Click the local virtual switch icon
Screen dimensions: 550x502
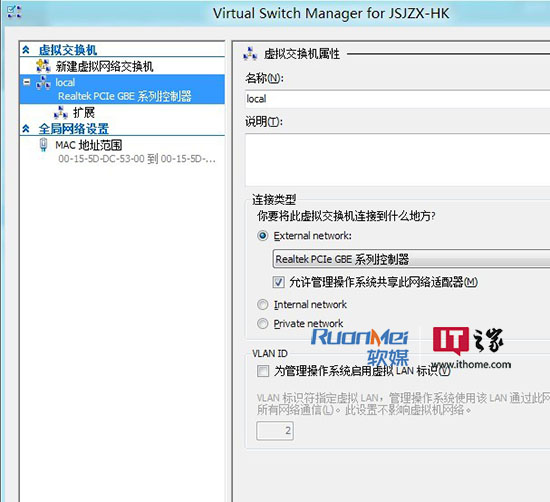coord(43,83)
